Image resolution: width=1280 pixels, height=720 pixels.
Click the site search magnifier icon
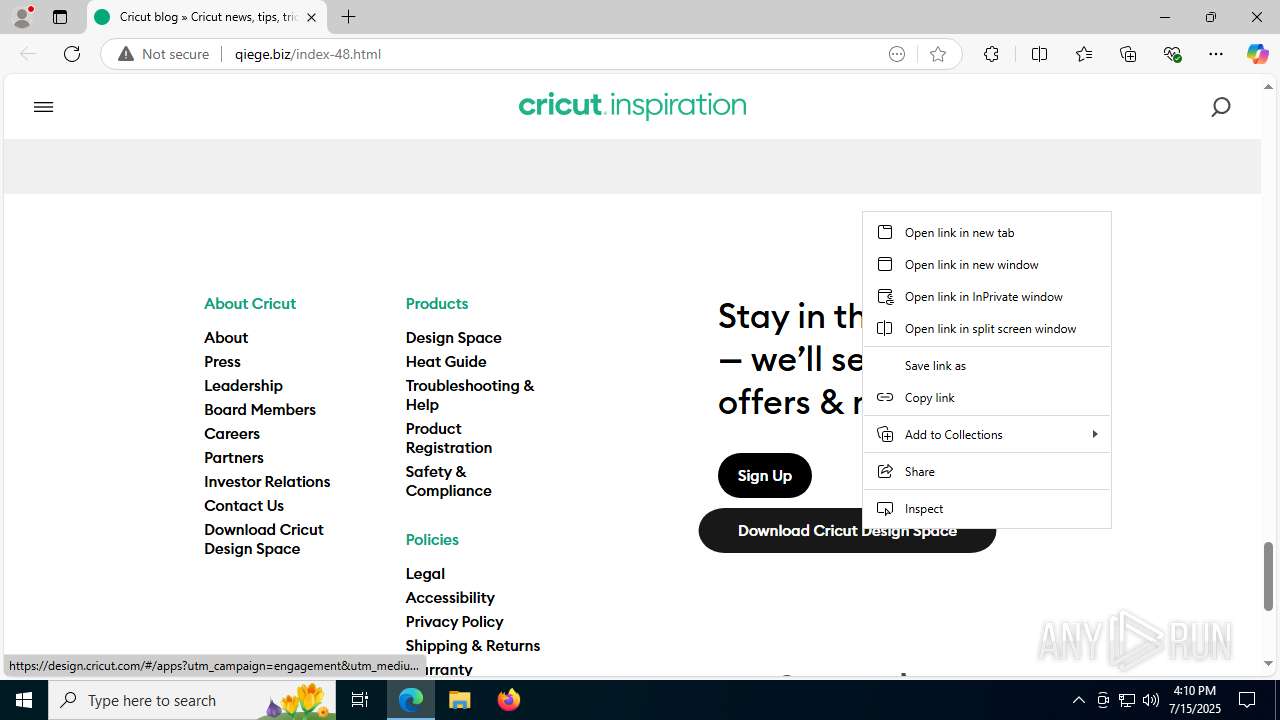tap(1220, 107)
